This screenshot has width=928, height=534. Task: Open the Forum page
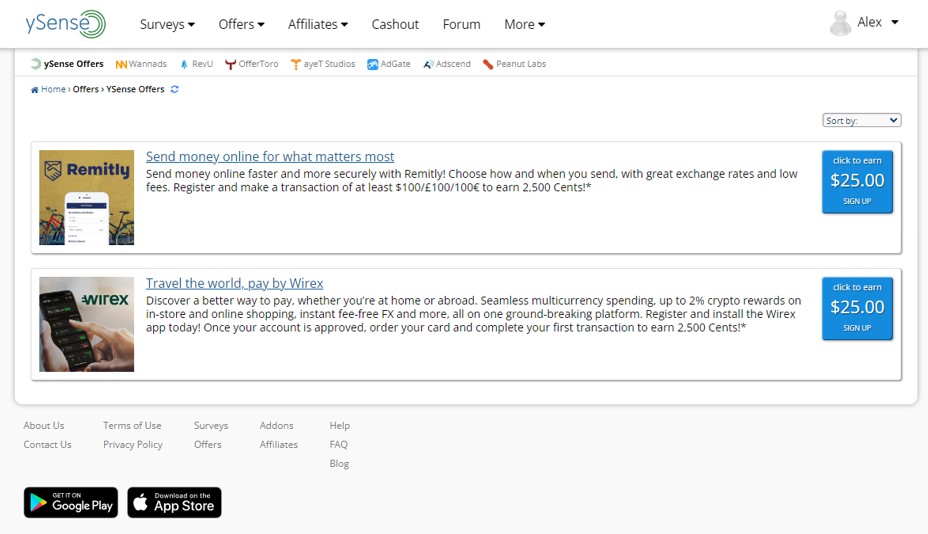tap(461, 24)
